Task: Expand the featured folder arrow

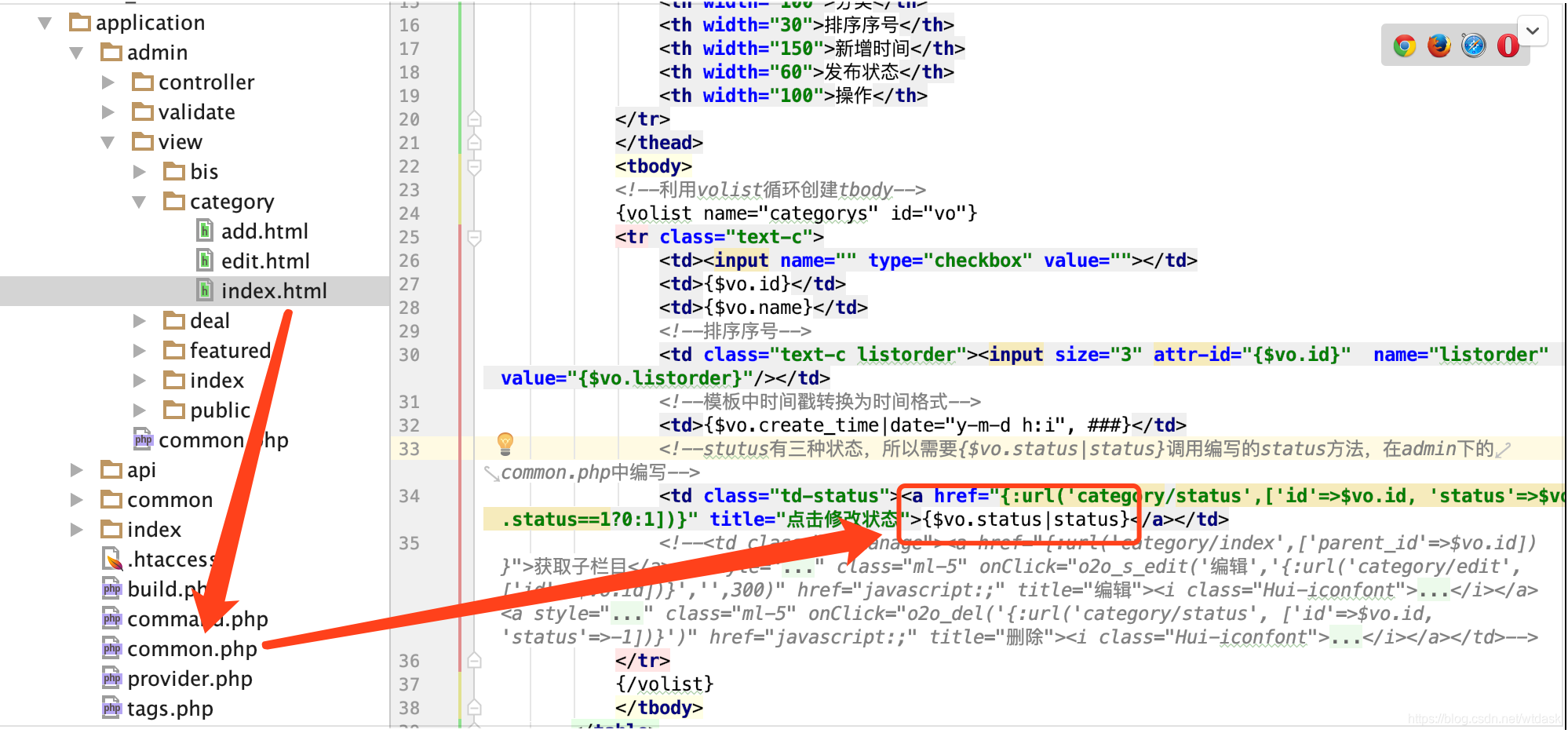Action: 140,351
